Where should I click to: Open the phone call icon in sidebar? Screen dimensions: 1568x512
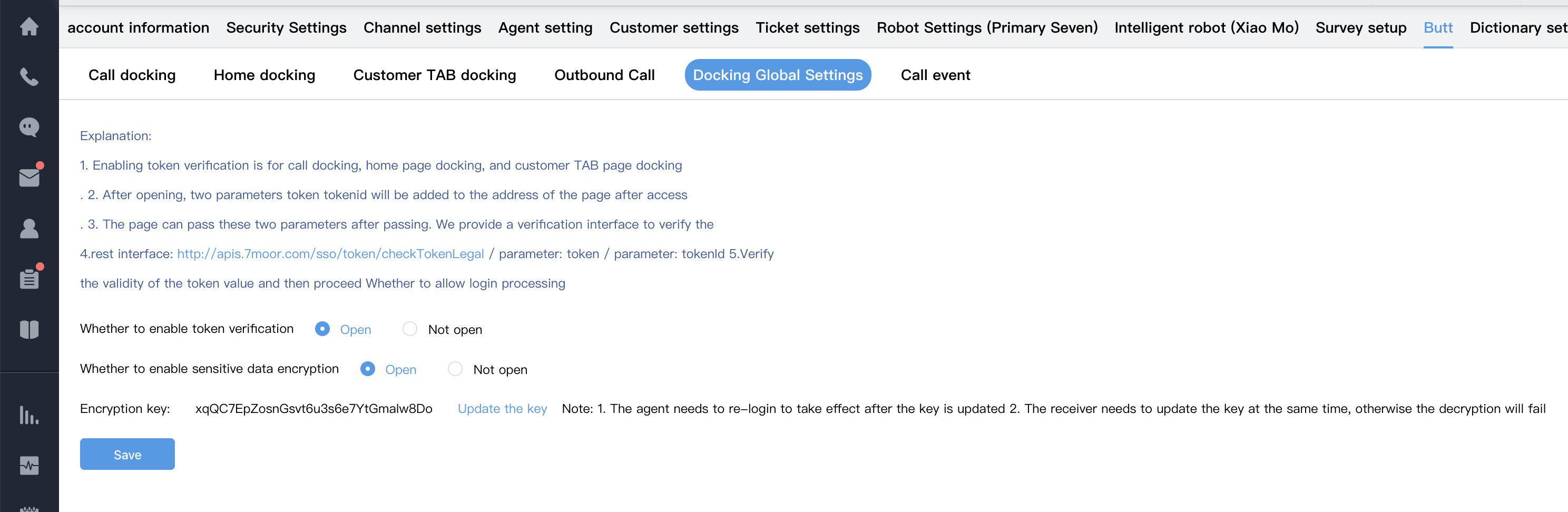pyautogui.click(x=29, y=77)
